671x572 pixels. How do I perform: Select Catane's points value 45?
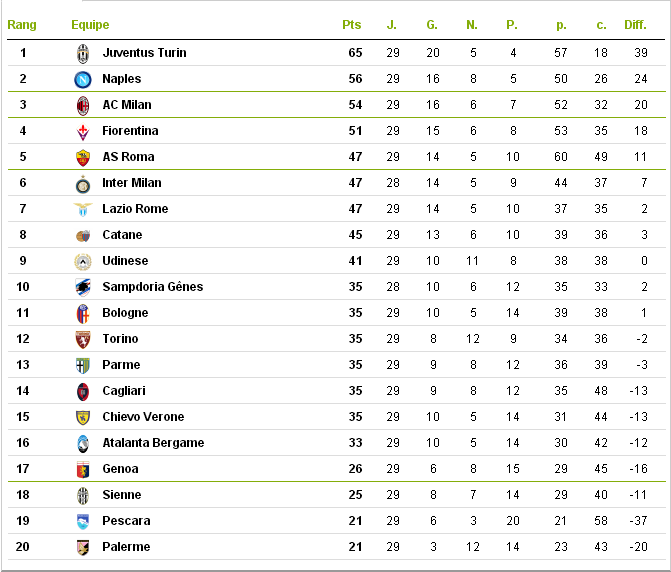coord(355,235)
